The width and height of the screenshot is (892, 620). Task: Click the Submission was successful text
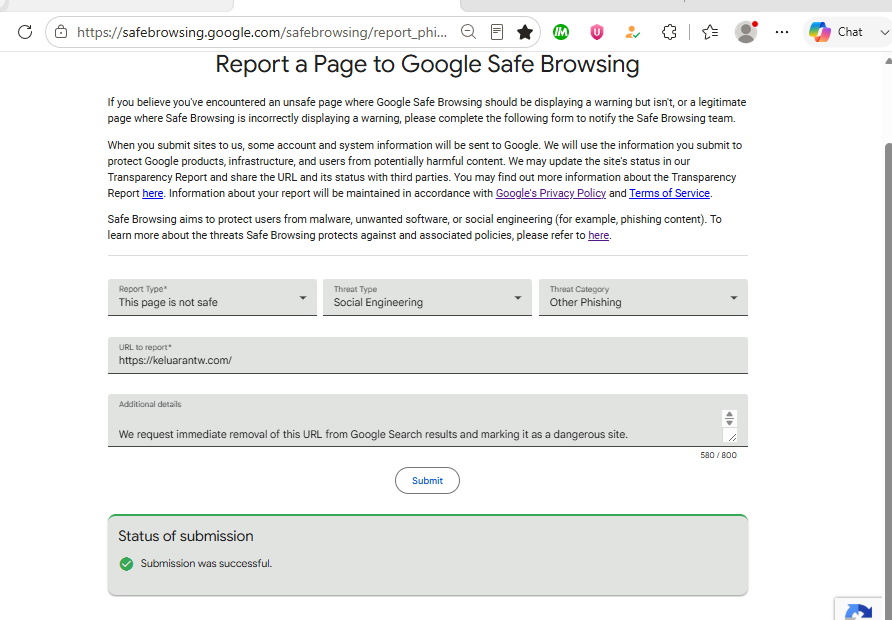[x=207, y=564]
